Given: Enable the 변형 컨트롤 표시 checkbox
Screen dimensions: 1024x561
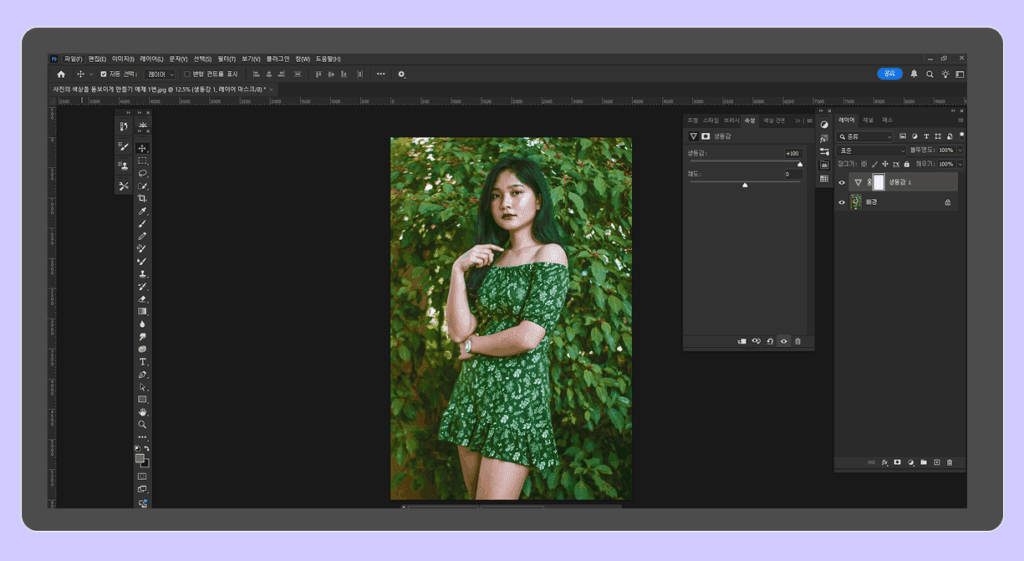Looking at the screenshot, I should (x=187, y=74).
